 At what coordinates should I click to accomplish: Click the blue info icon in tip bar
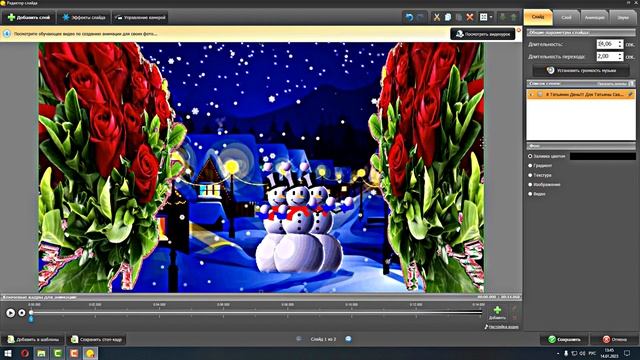pos(7,34)
